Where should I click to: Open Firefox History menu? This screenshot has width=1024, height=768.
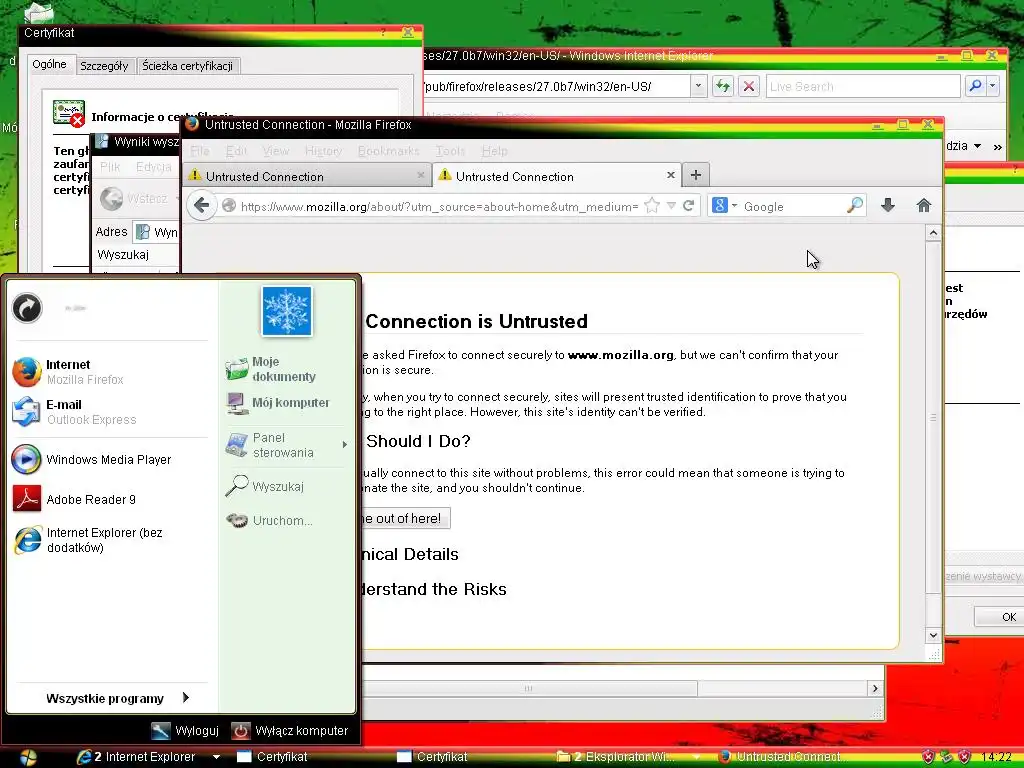(x=323, y=151)
